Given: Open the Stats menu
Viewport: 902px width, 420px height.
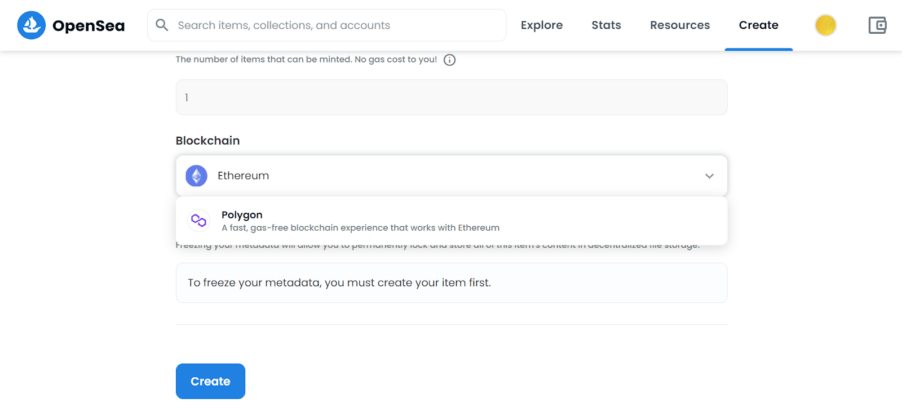Looking at the screenshot, I should (x=606, y=25).
